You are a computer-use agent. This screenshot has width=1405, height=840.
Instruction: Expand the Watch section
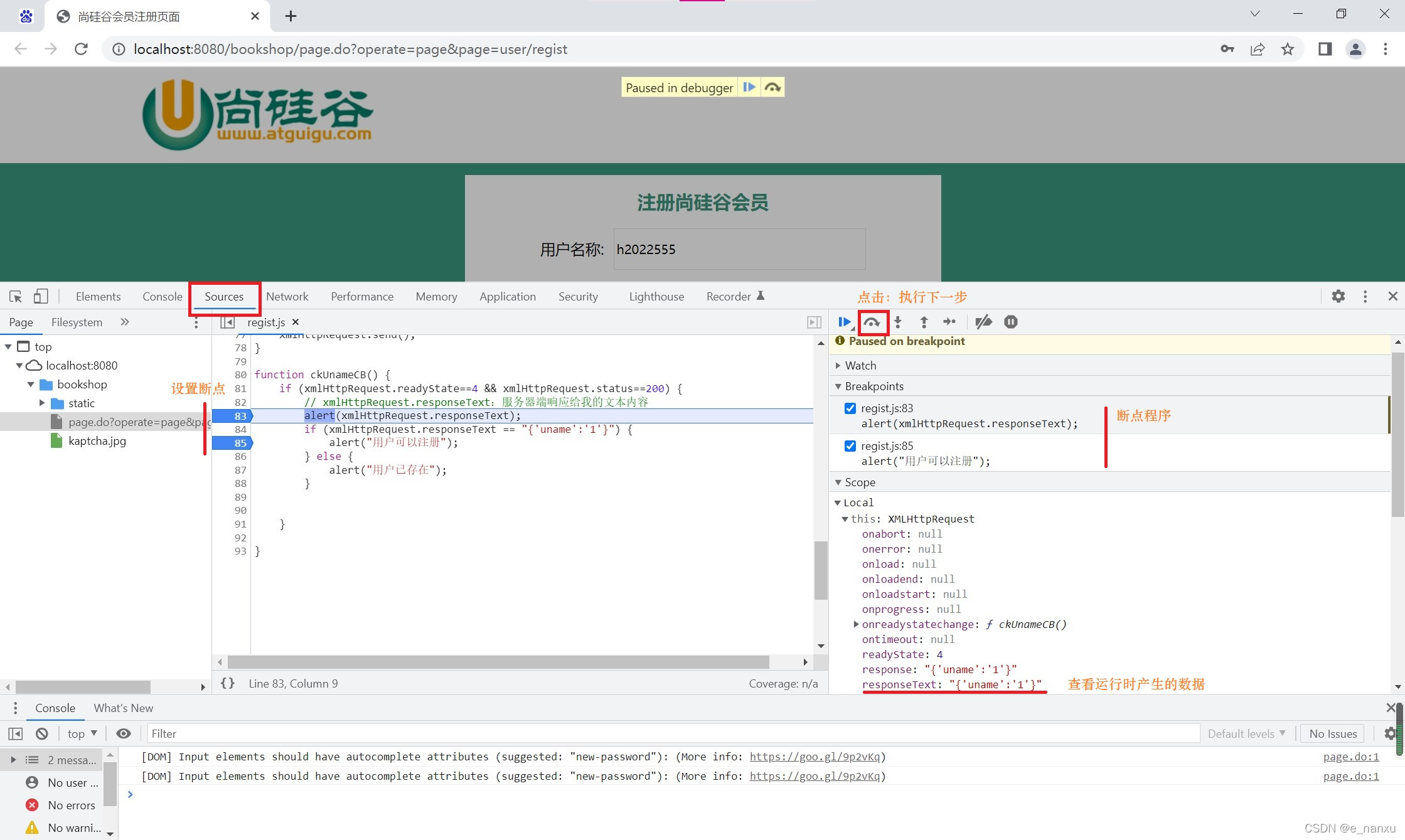click(x=860, y=365)
